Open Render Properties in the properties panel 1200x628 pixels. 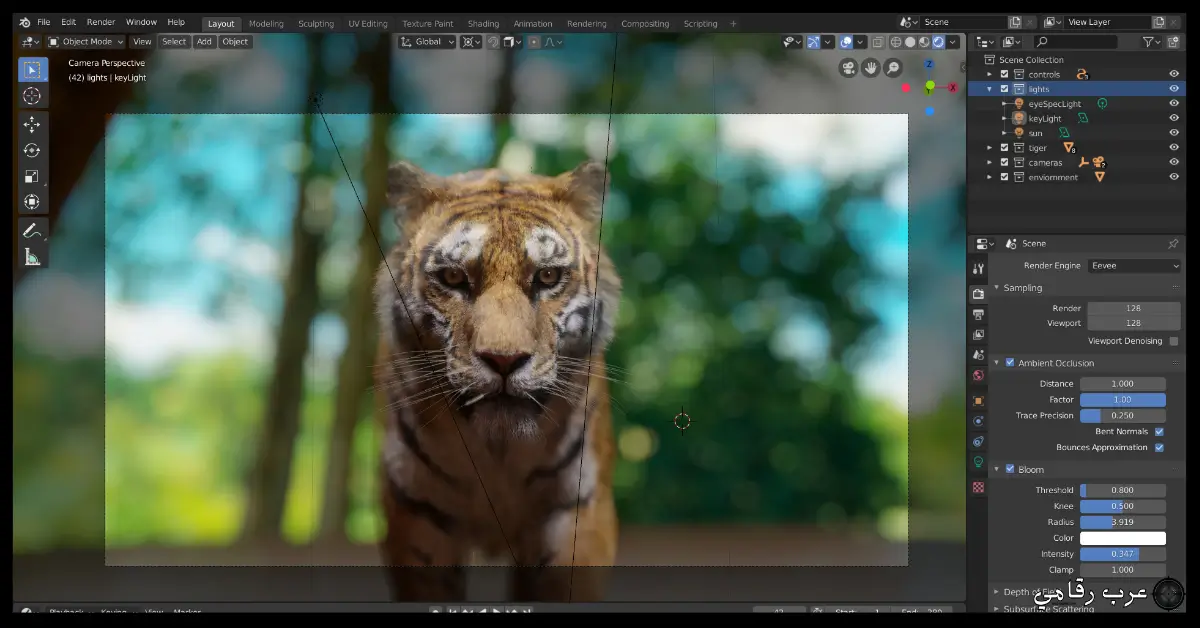click(978, 293)
